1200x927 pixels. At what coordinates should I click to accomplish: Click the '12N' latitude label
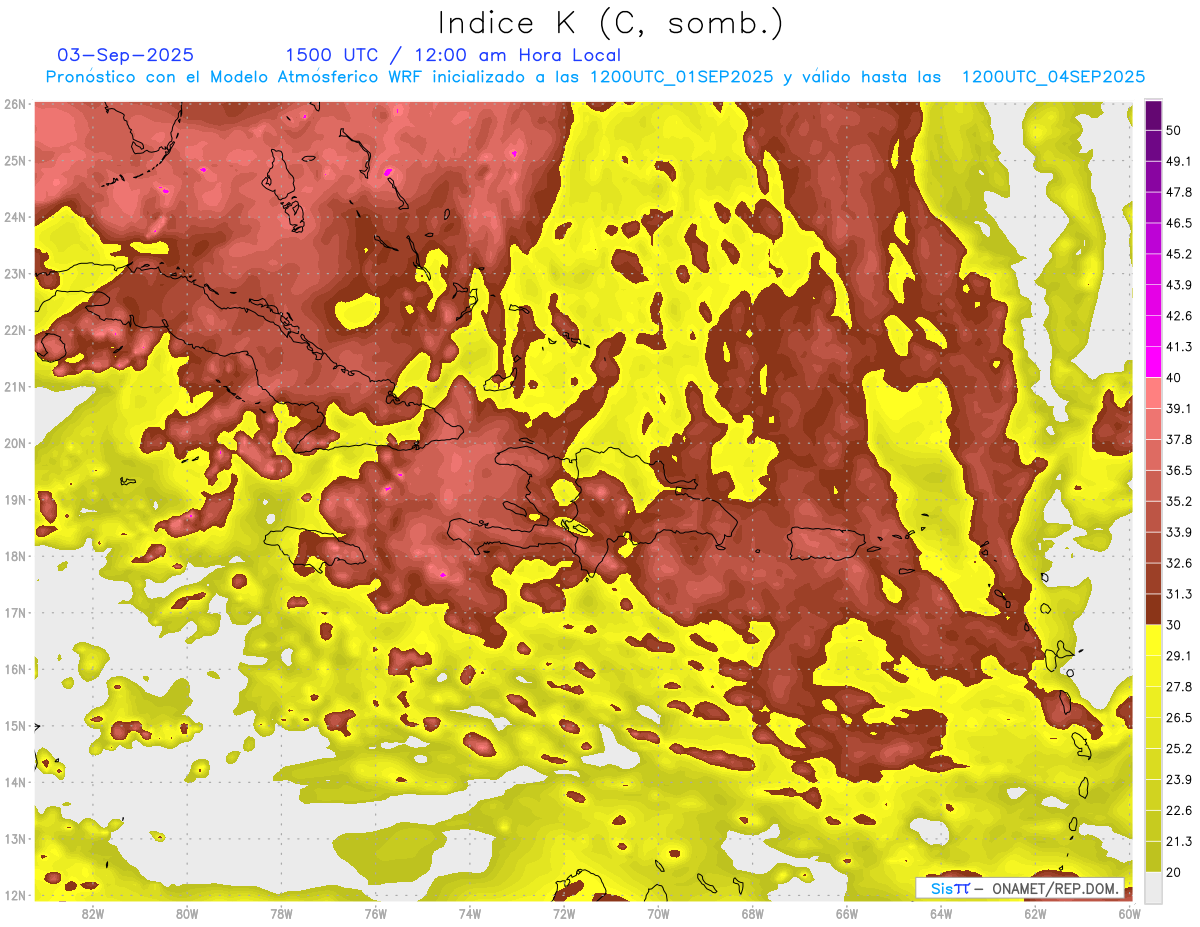pyautogui.click(x=14, y=895)
